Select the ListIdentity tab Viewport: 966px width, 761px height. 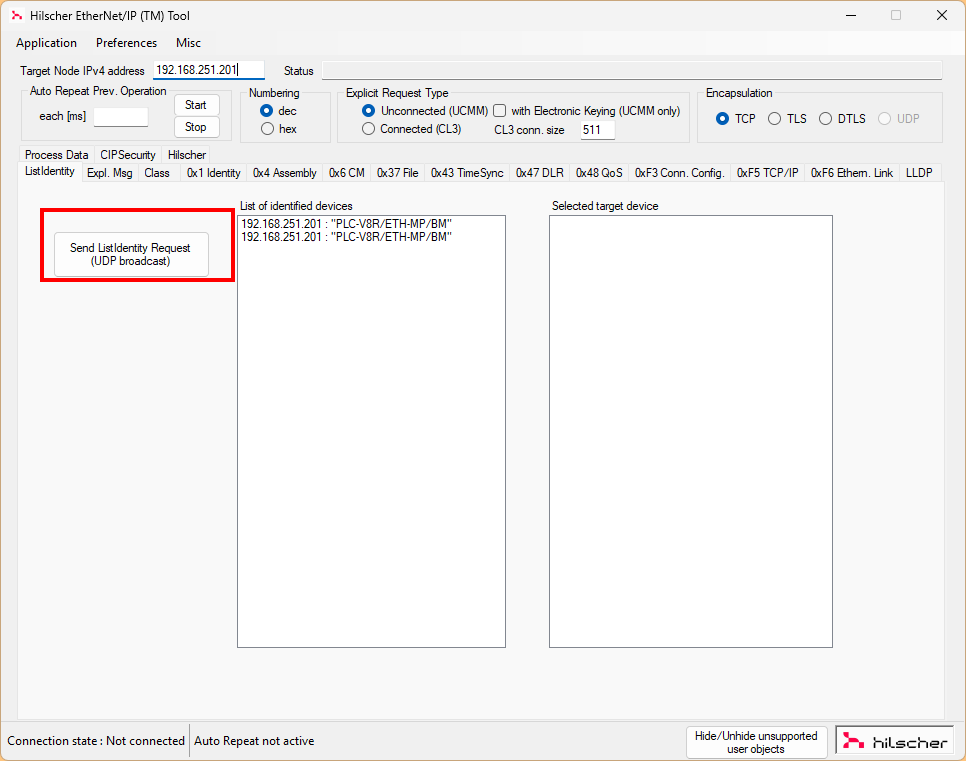coord(50,171)
